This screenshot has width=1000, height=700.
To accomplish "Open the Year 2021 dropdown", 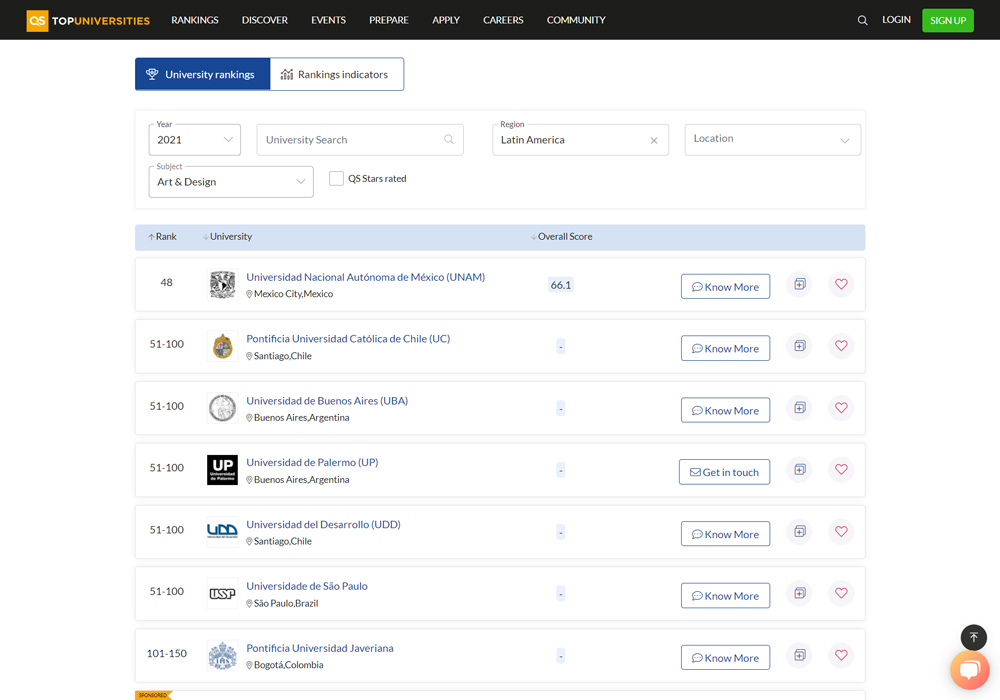I will click(195, 140).
